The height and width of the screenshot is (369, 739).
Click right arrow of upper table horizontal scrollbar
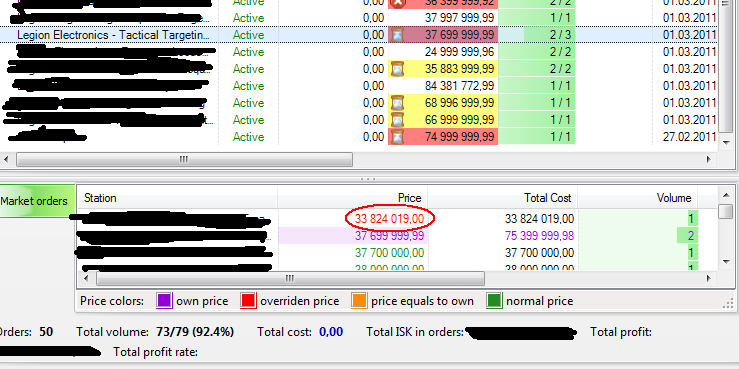point(708,159)
